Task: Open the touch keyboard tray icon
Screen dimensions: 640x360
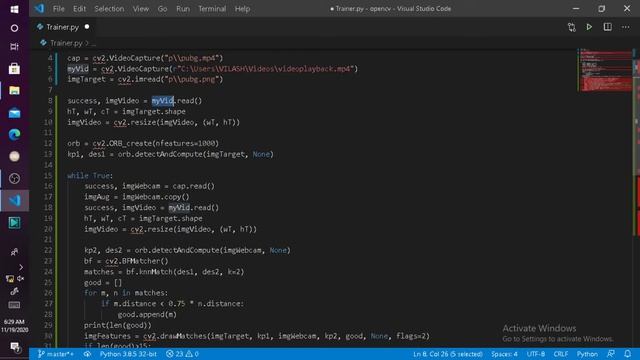Action: [14, 305]
